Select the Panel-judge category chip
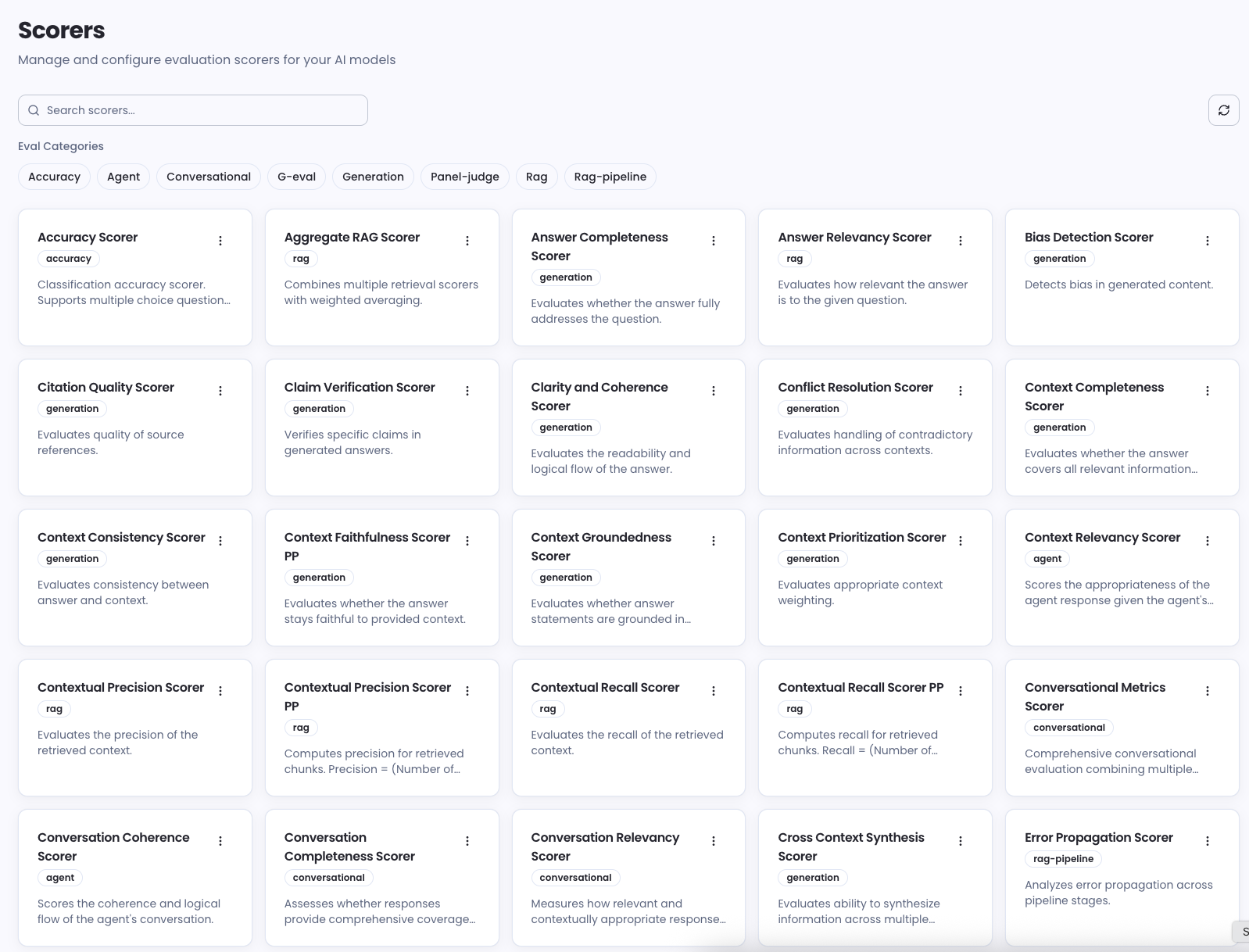This screenshot has height=952, width=1249. 464,177
